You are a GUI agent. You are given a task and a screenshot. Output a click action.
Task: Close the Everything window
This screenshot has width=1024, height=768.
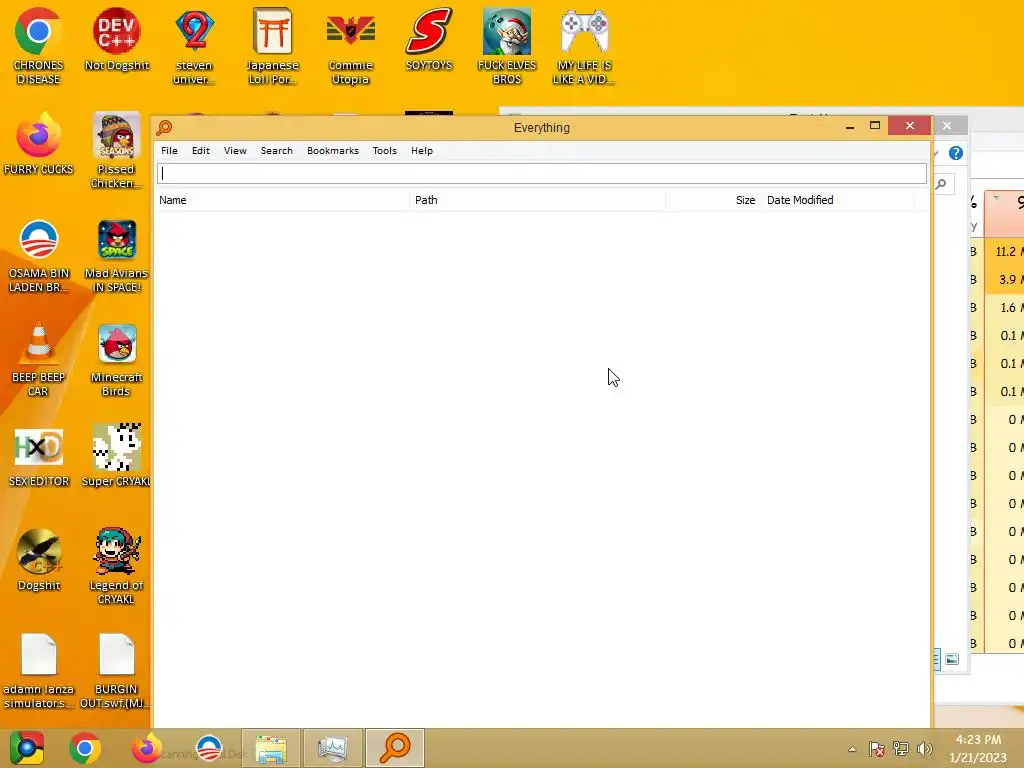click(910, 126)
